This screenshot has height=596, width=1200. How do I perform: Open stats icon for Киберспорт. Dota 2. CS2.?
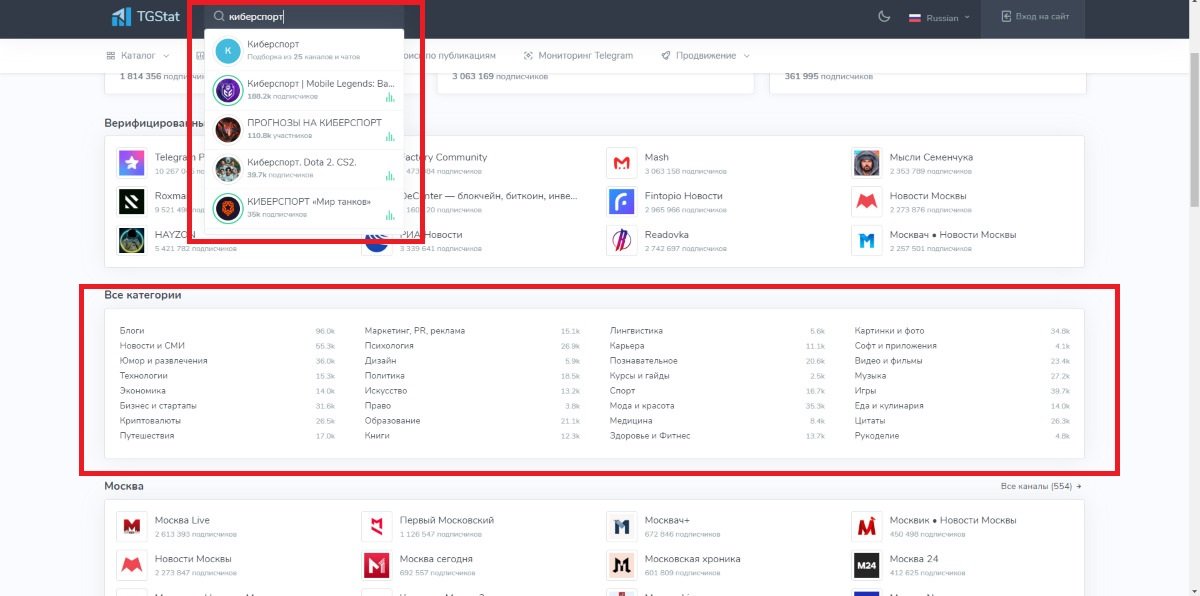pos(389,174)
